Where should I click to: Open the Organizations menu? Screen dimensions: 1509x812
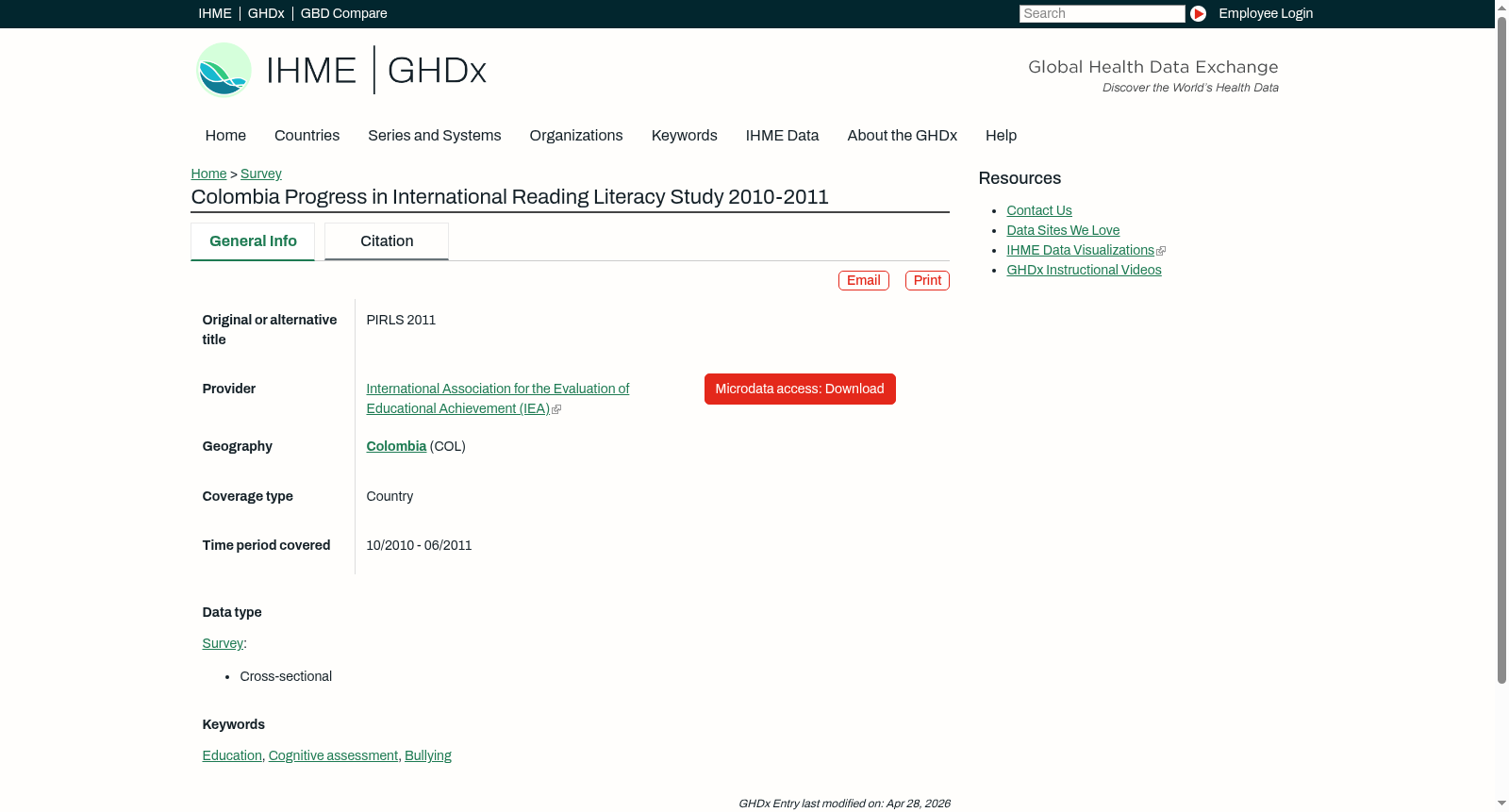(x=576, y=136)
